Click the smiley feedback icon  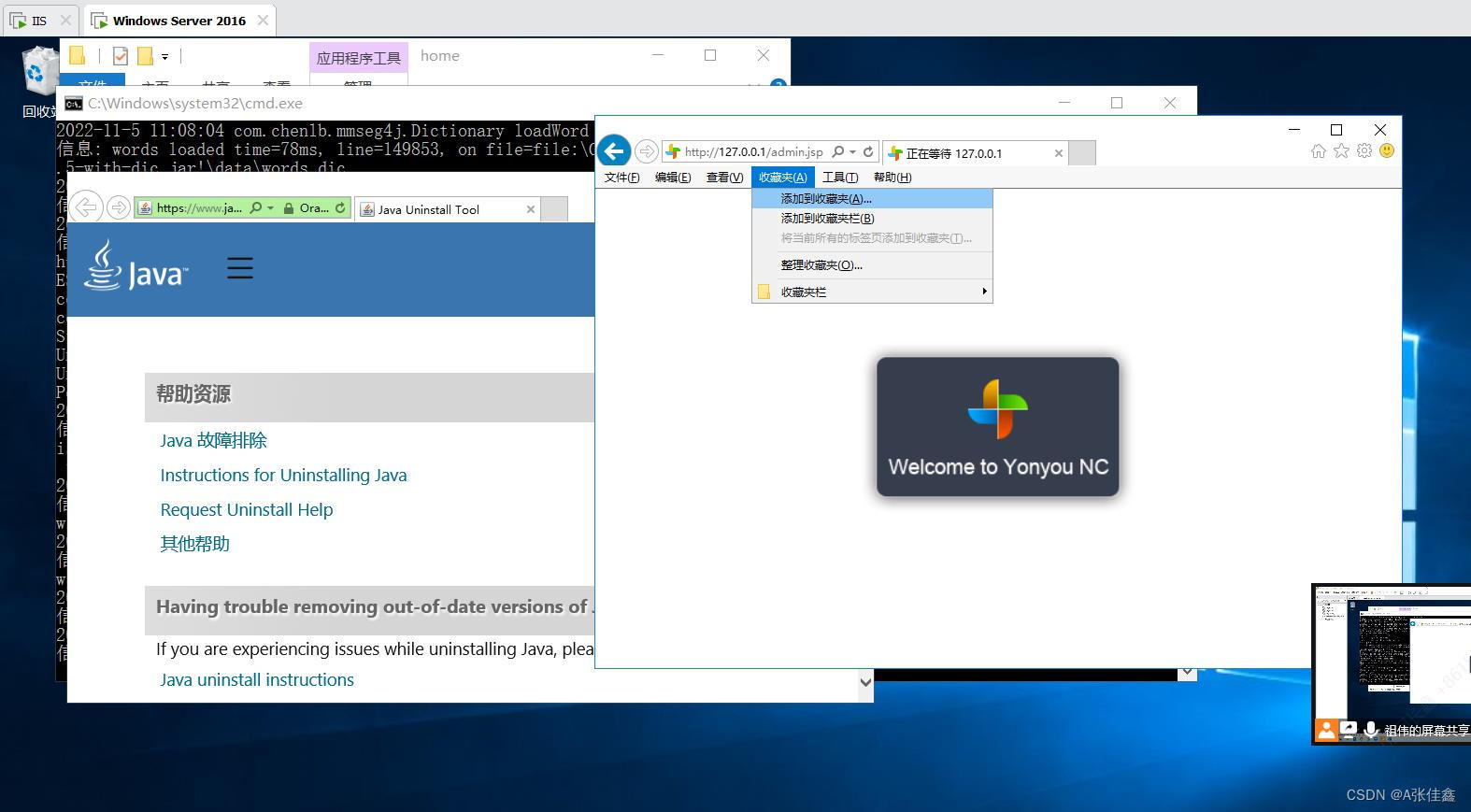(x=1387, y=150)
